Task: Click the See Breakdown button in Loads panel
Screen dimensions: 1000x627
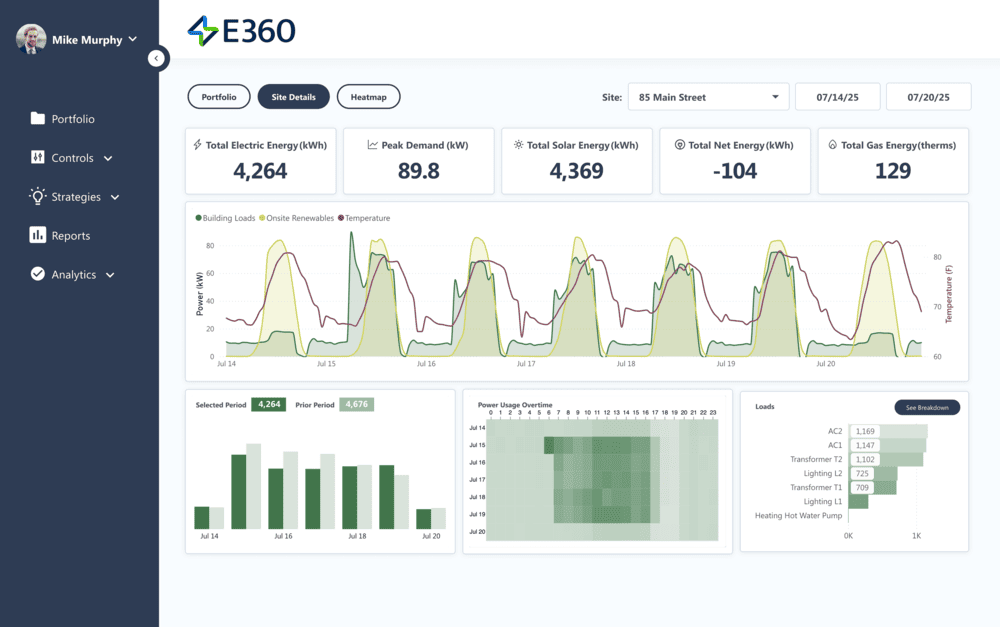Action: click(x=926, y=407)
